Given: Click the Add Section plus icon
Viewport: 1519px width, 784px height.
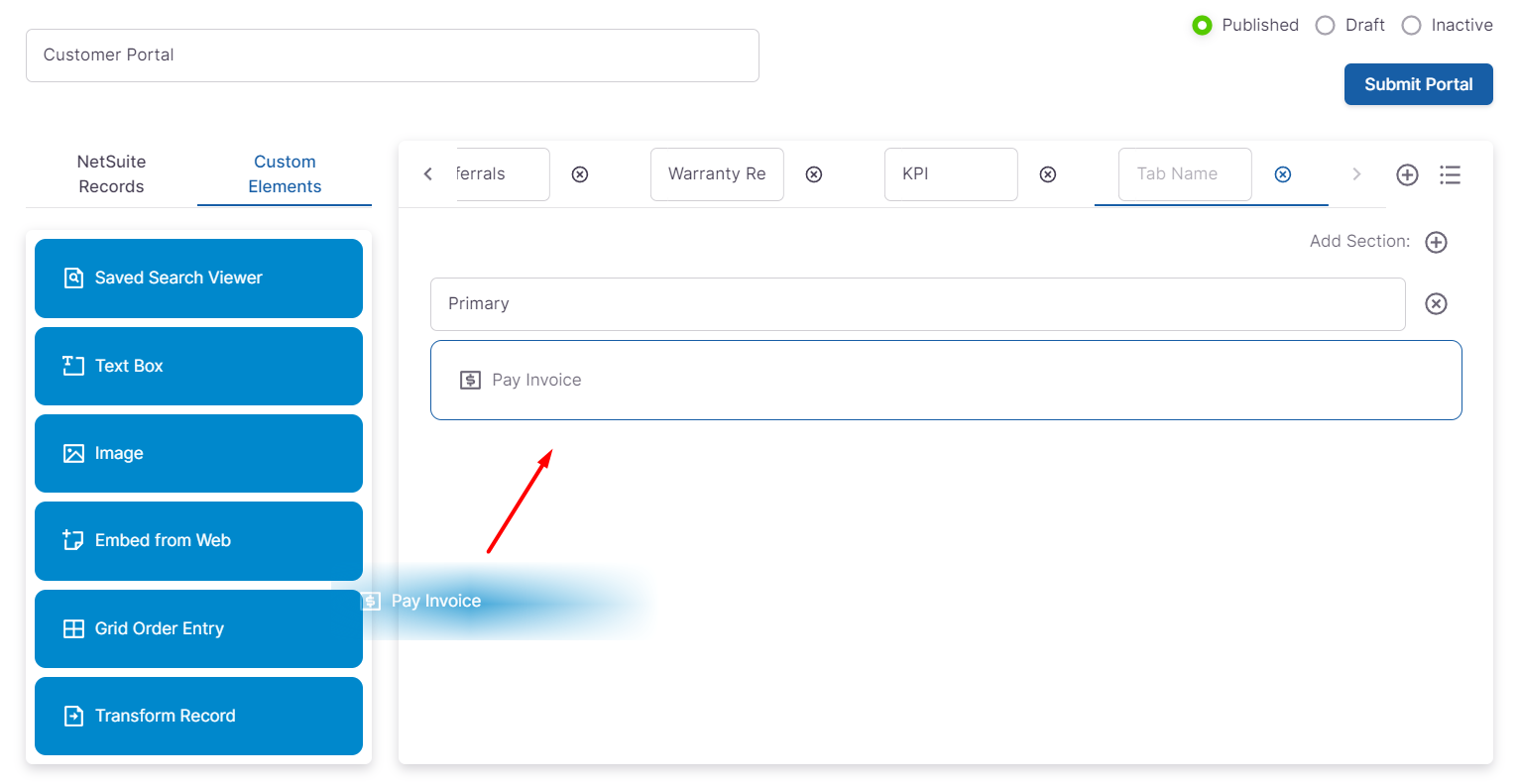Looking at the screenshot, I should pyautogui.click(x=1436, y=242).
